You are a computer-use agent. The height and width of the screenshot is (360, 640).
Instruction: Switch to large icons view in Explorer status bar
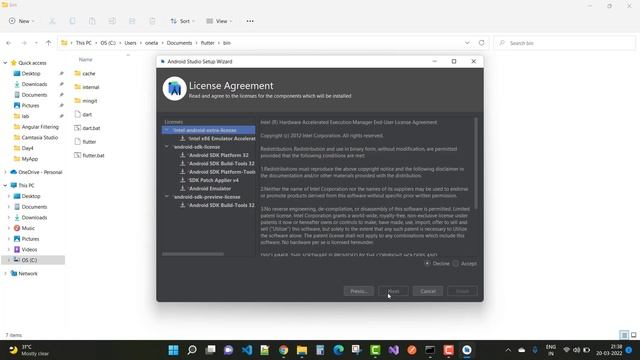point(633,335)
